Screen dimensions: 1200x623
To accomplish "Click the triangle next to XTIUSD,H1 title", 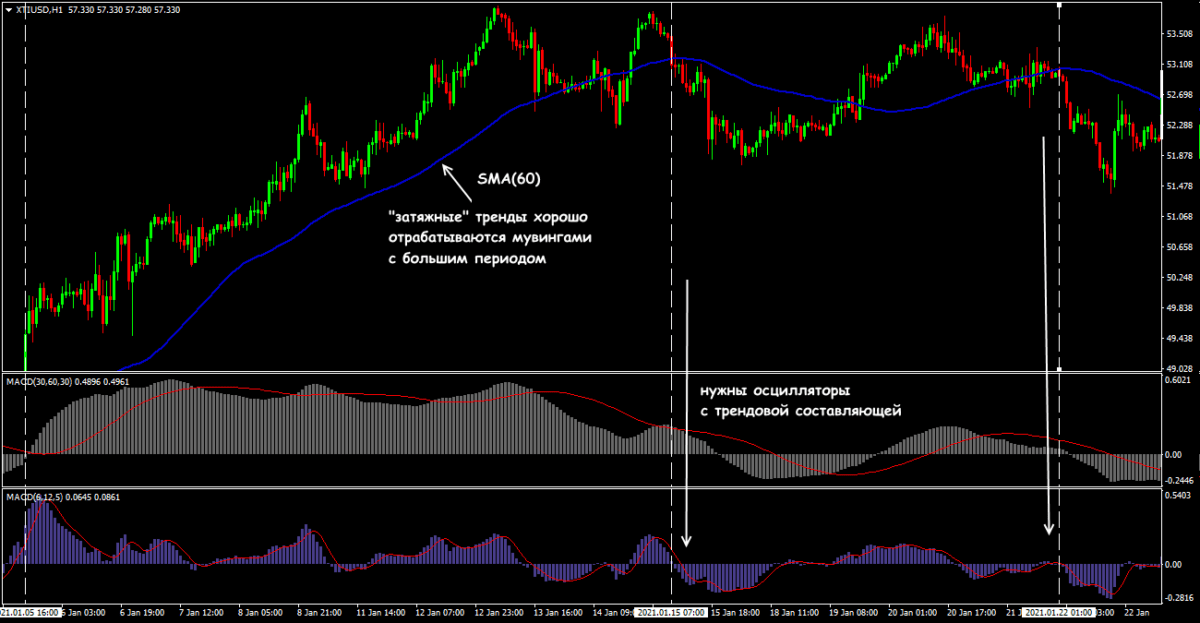I will 7,9.
